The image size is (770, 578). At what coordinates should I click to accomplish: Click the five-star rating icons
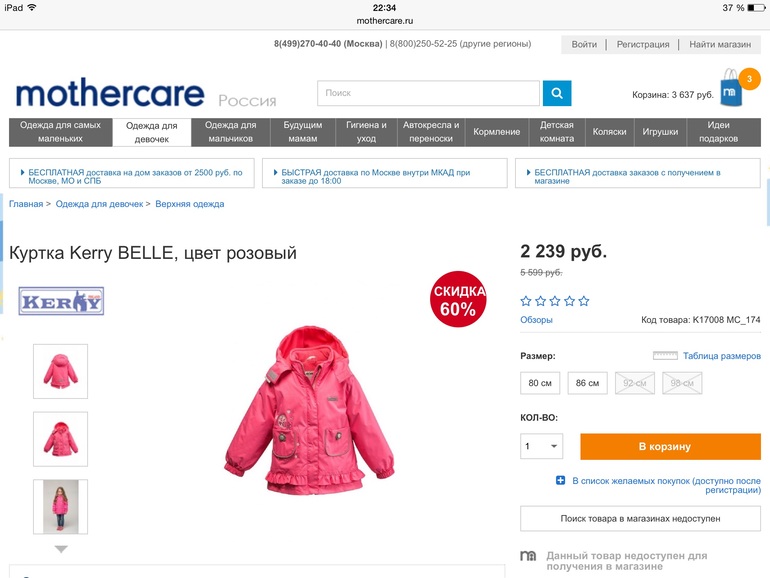pos(555,301)
